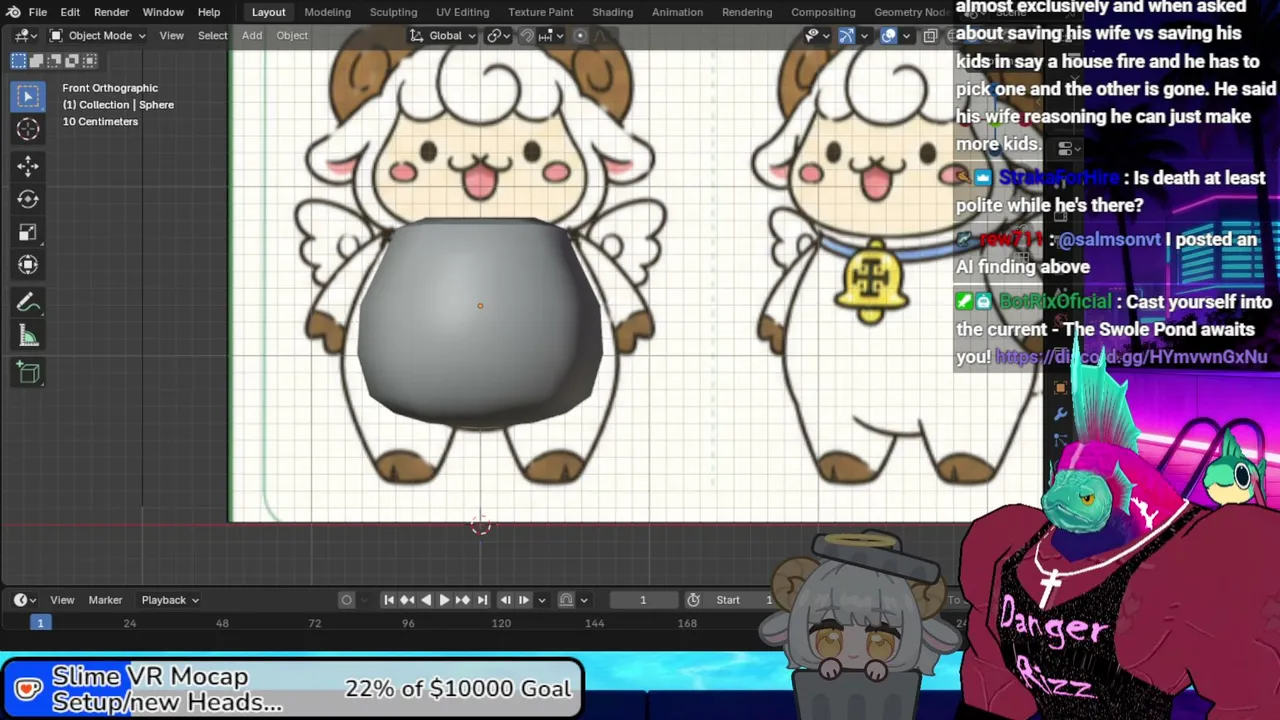The image size is (1280, 720).
Task: Toggle Use Preview Range clock icon
Action: [693, 600]
